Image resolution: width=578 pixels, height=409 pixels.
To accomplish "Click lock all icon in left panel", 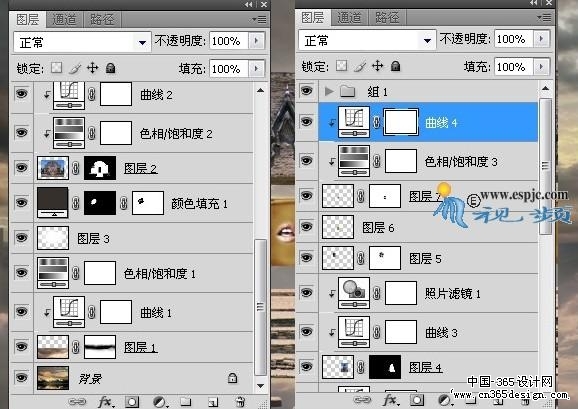I will [x=110, y=68].
